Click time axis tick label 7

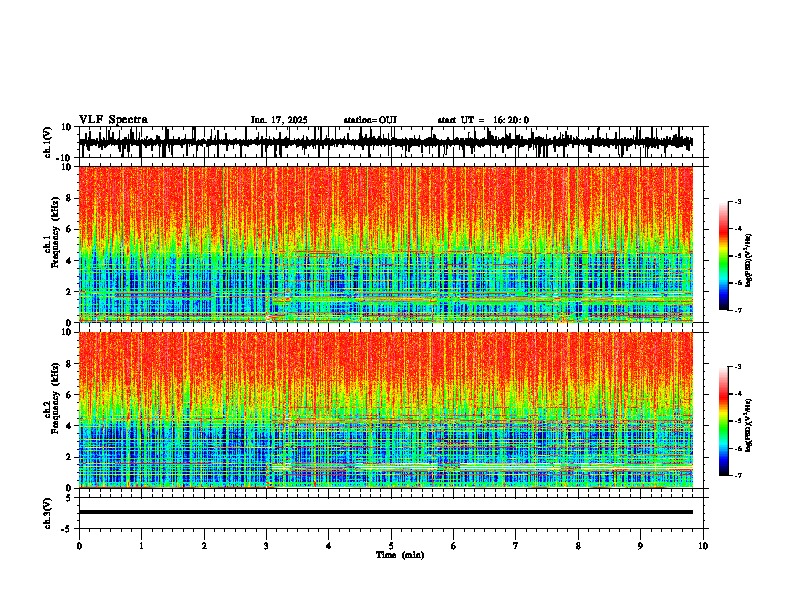516,546
